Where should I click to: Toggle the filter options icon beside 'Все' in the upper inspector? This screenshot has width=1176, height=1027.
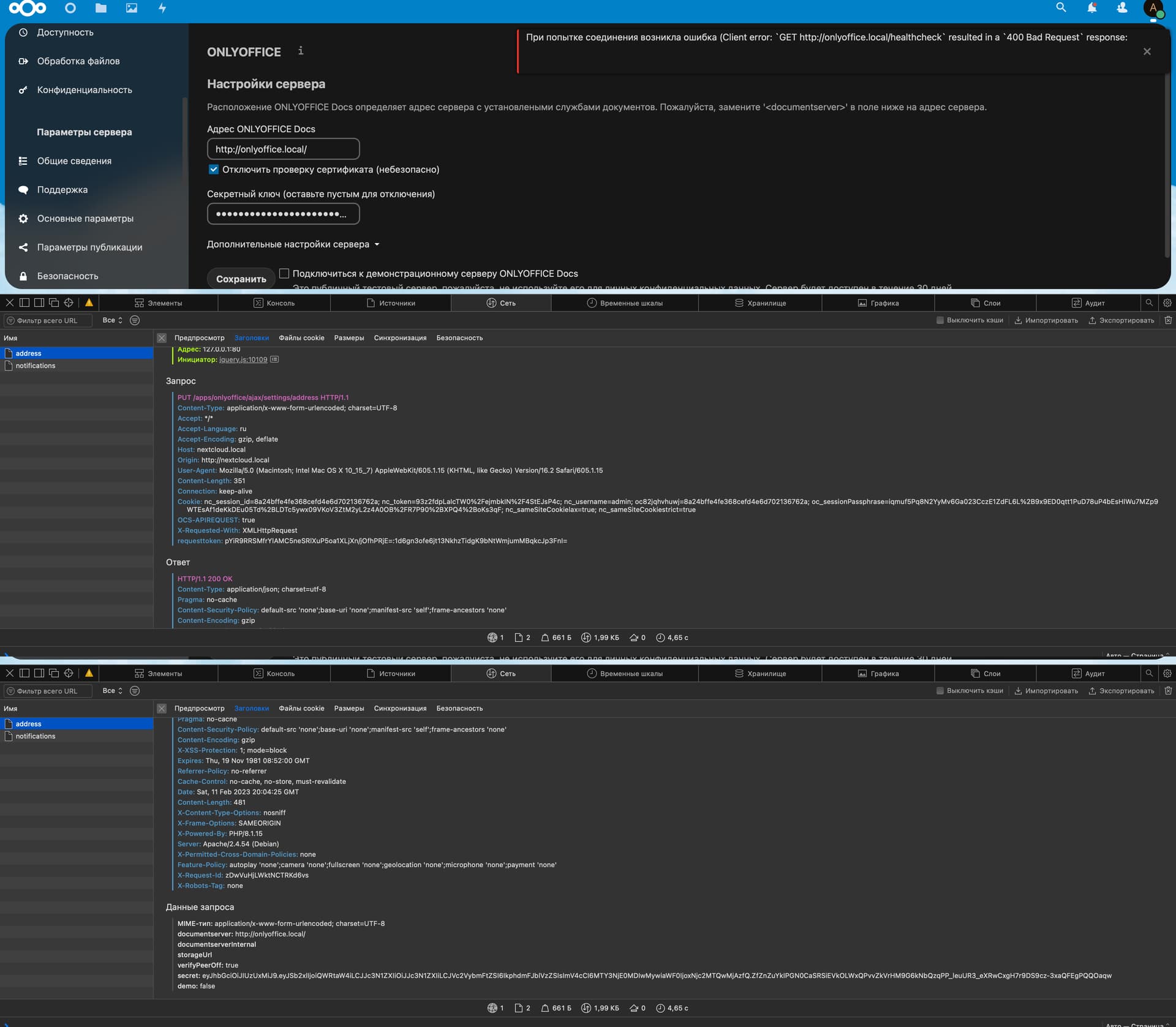(x=135, y=320)
